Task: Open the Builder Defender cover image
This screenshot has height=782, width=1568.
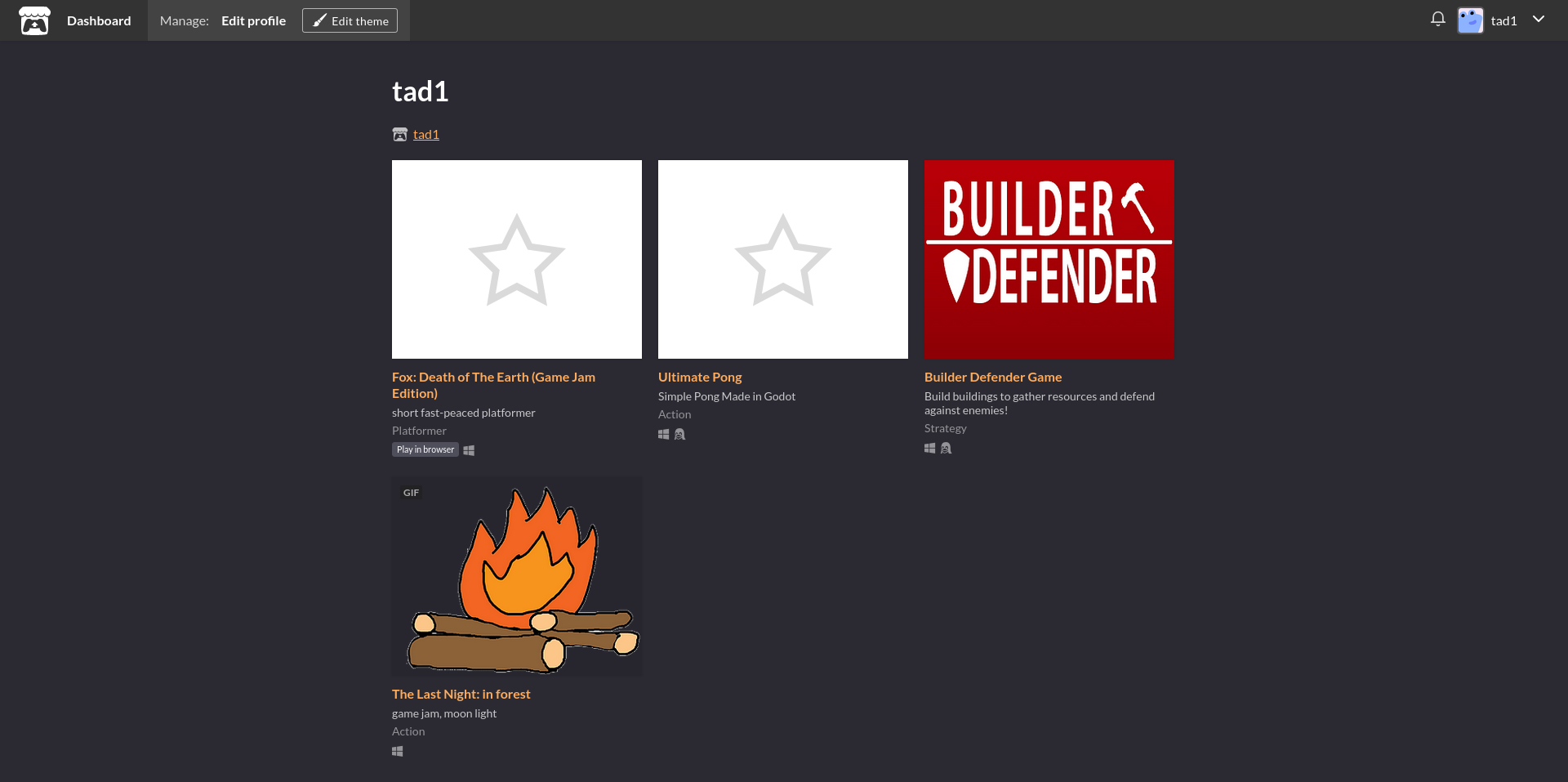Action: [x=1049, y=259]
